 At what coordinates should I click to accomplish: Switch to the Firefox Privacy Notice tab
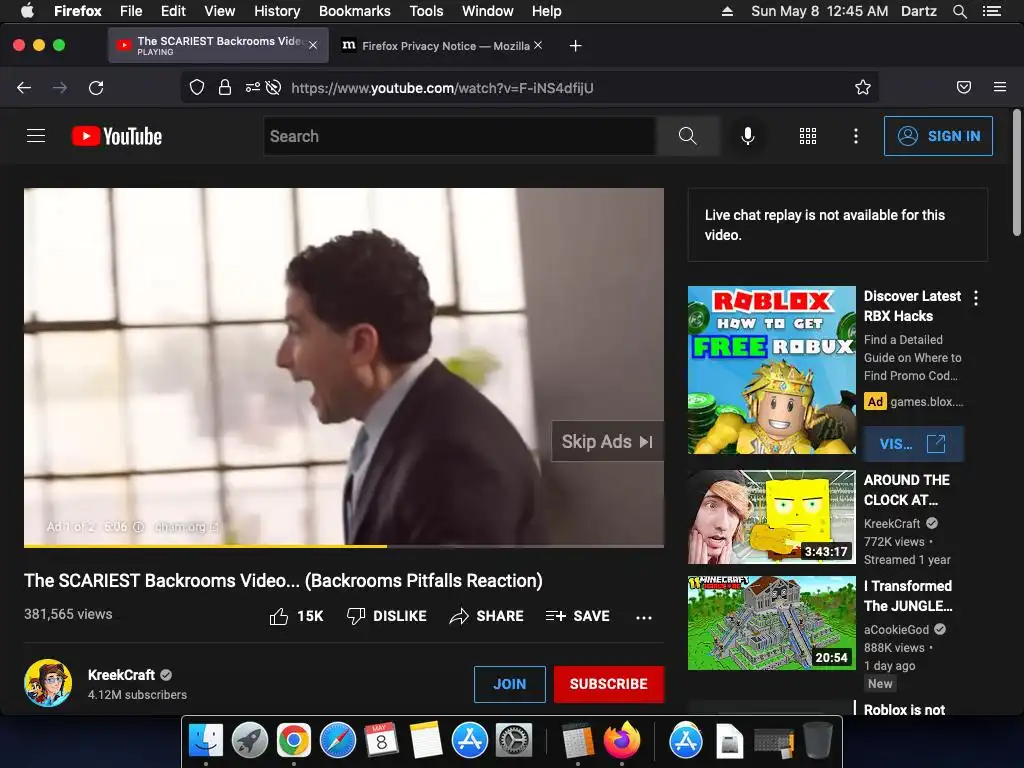443,46
